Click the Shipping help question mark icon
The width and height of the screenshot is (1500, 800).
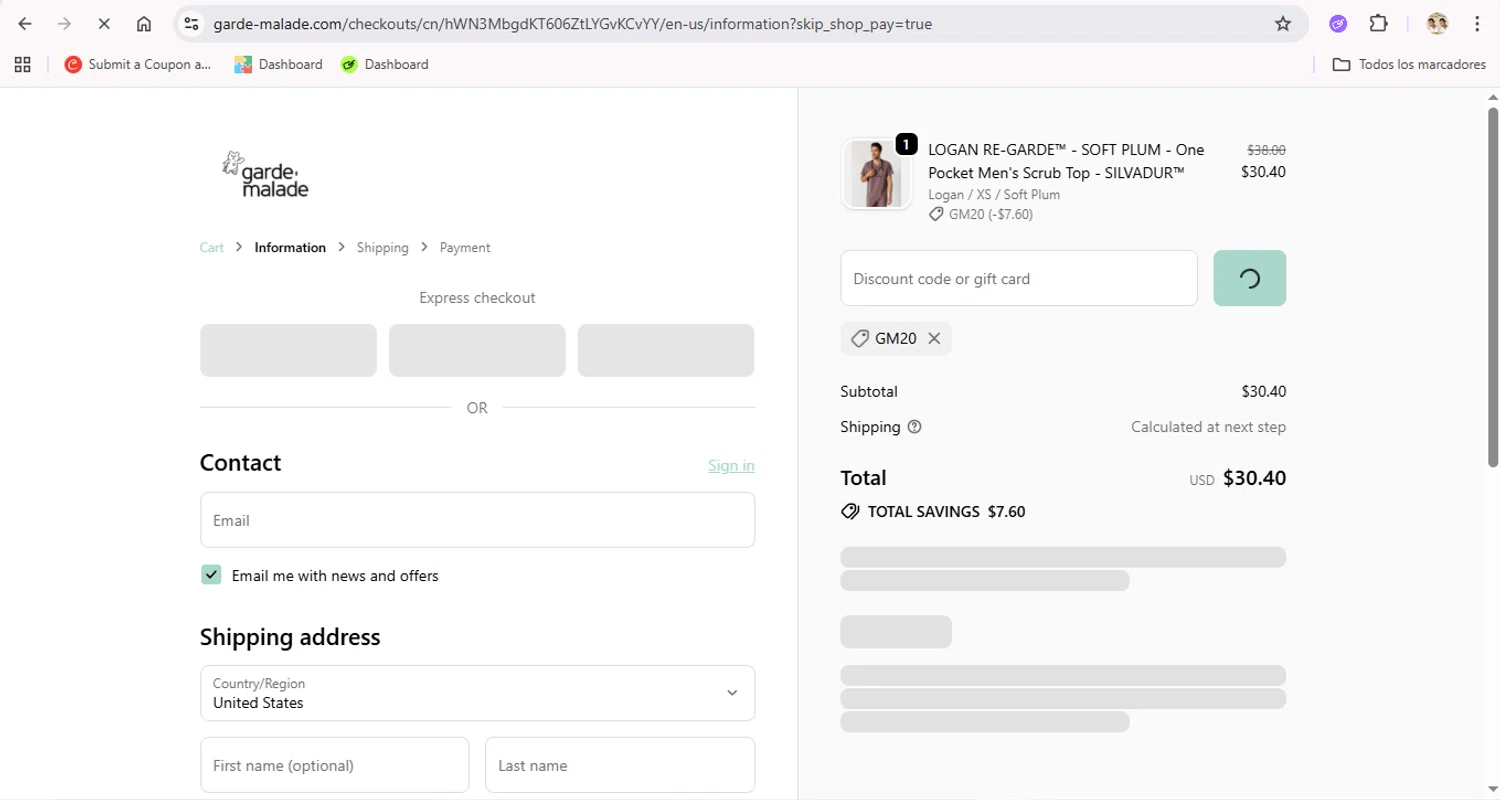click(x=914, y=427)
